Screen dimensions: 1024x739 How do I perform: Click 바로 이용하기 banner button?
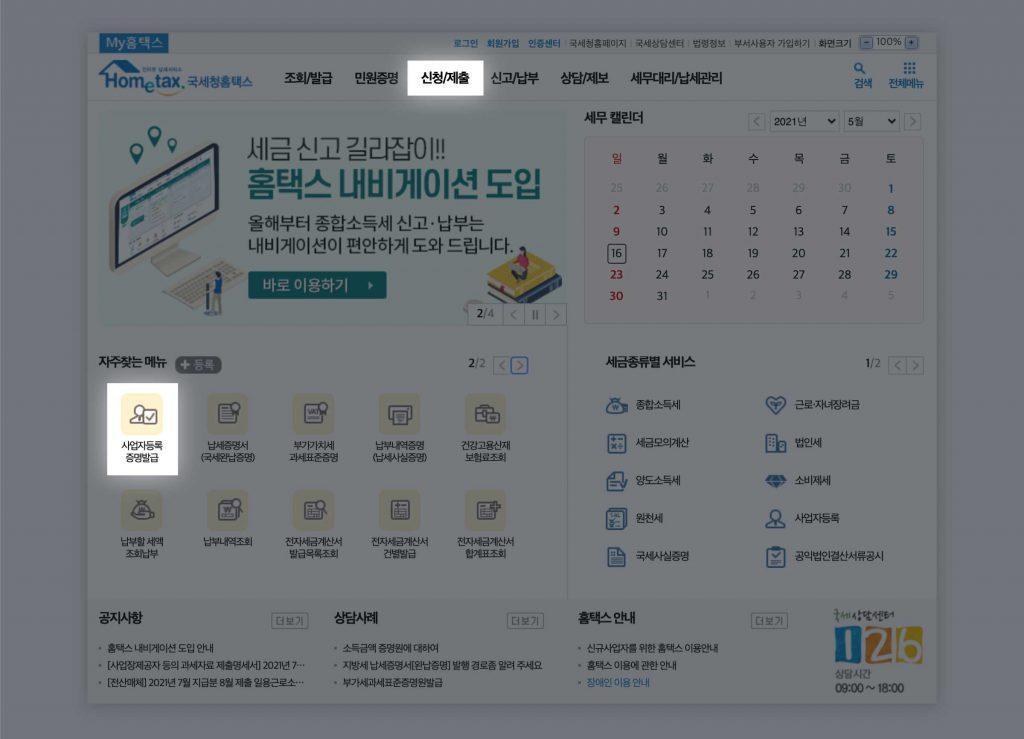tap(317, 285)
